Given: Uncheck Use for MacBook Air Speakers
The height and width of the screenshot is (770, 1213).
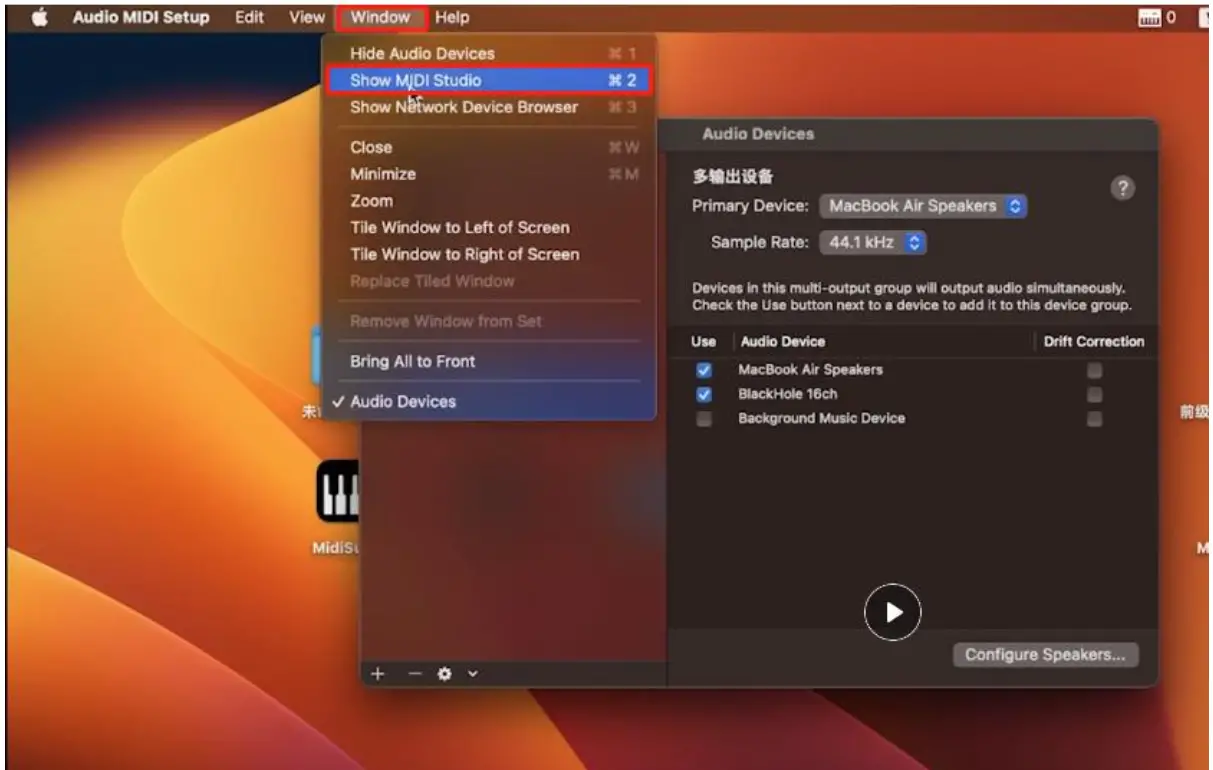Looking at the screenshot, I should (704, 370).
